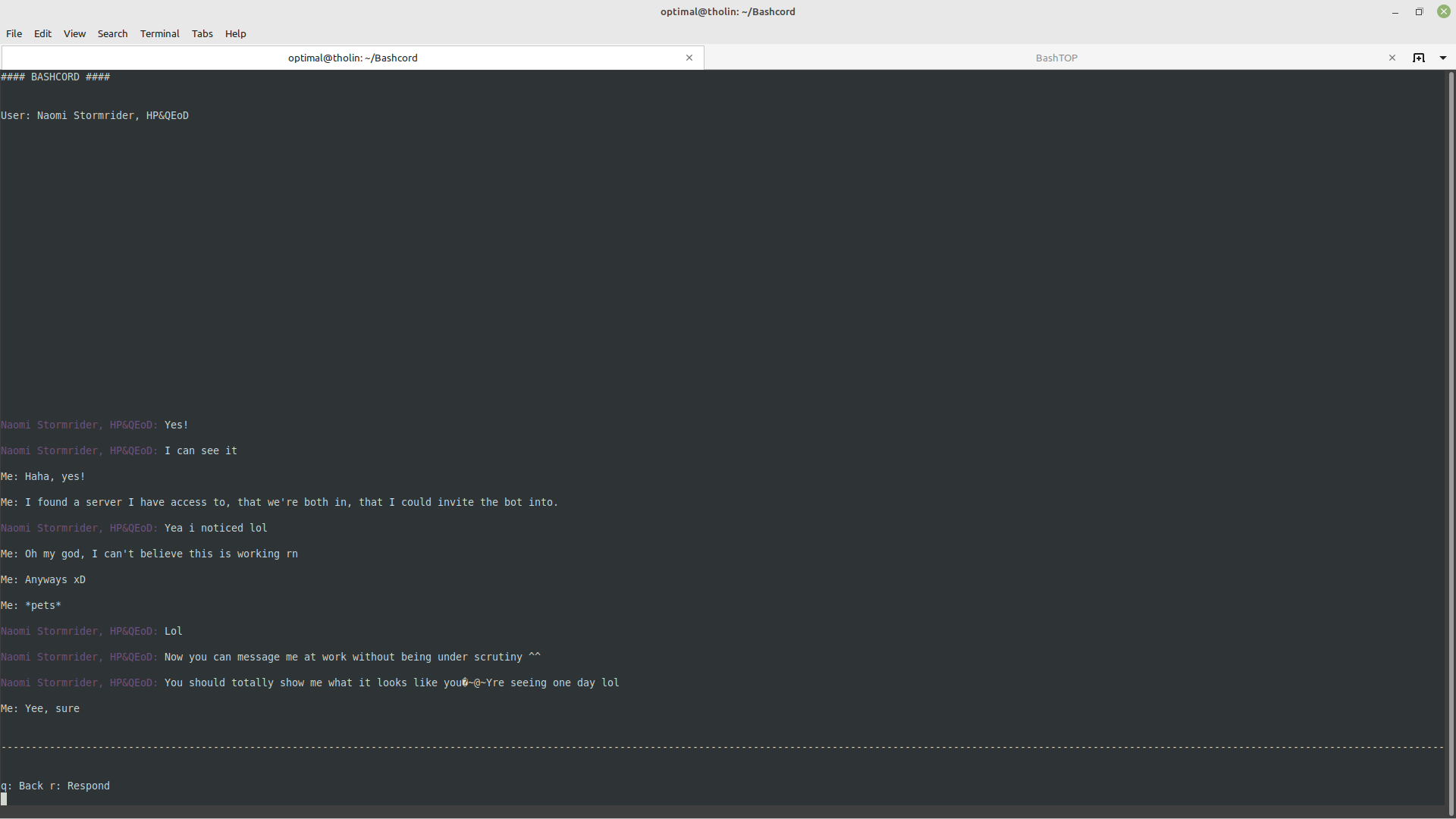Close the Bashcord terminal tab
This screenshot has width=1456, height=819.
[689, 58]
